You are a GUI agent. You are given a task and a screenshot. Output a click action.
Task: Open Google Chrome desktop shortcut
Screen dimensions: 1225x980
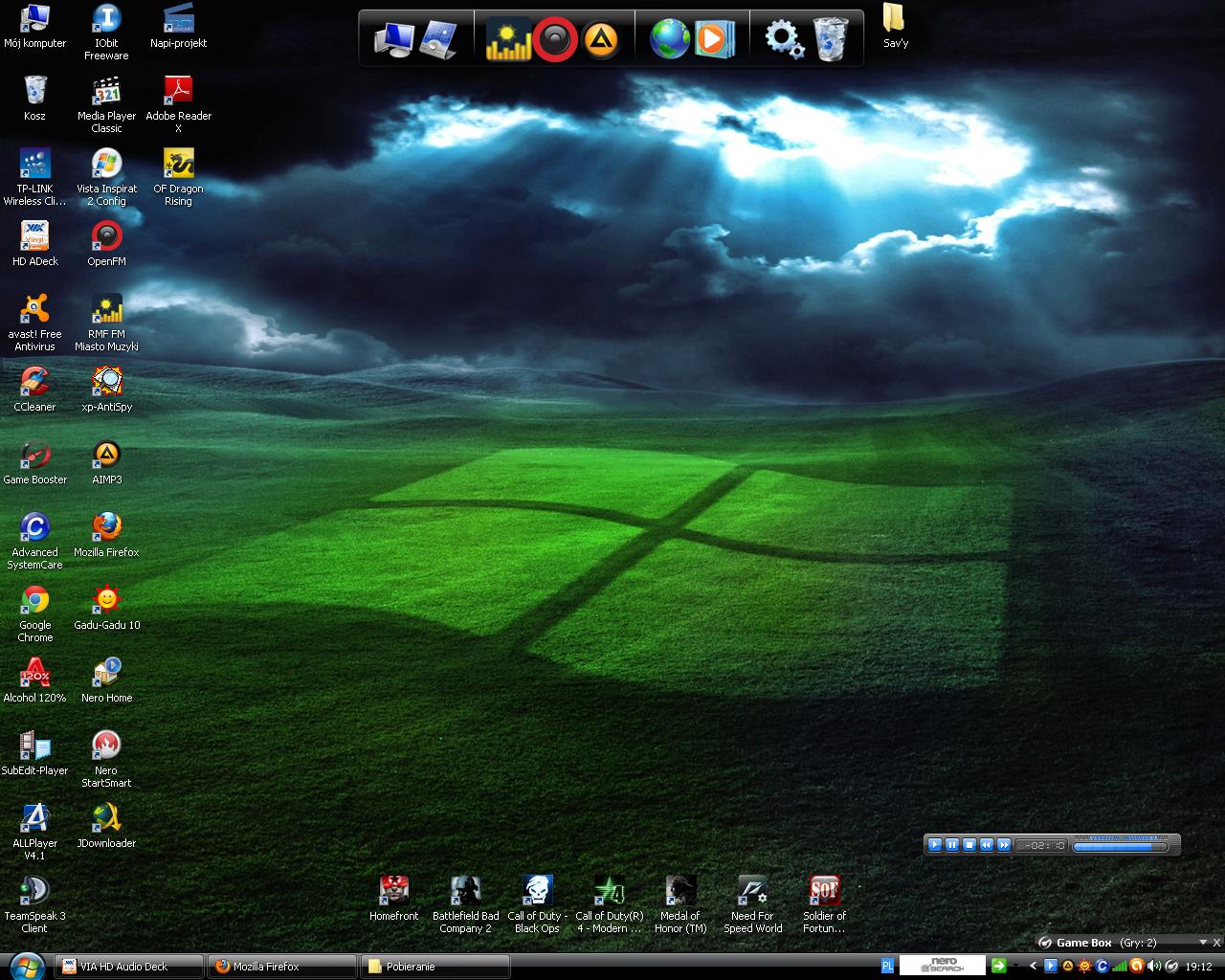(x=34, y=613)
